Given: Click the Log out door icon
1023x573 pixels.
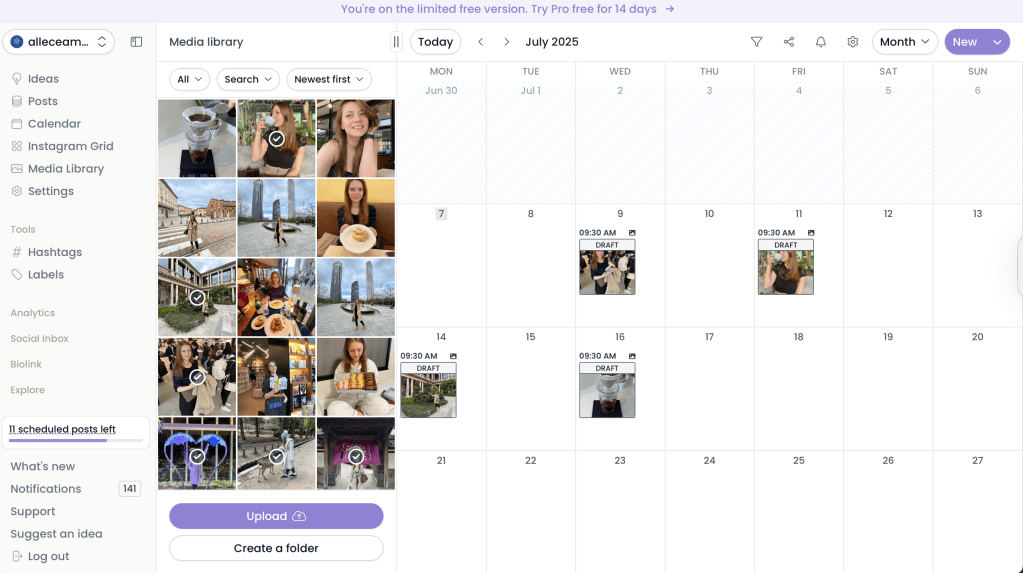Looking at the screenshot, I should coord(17,556).
